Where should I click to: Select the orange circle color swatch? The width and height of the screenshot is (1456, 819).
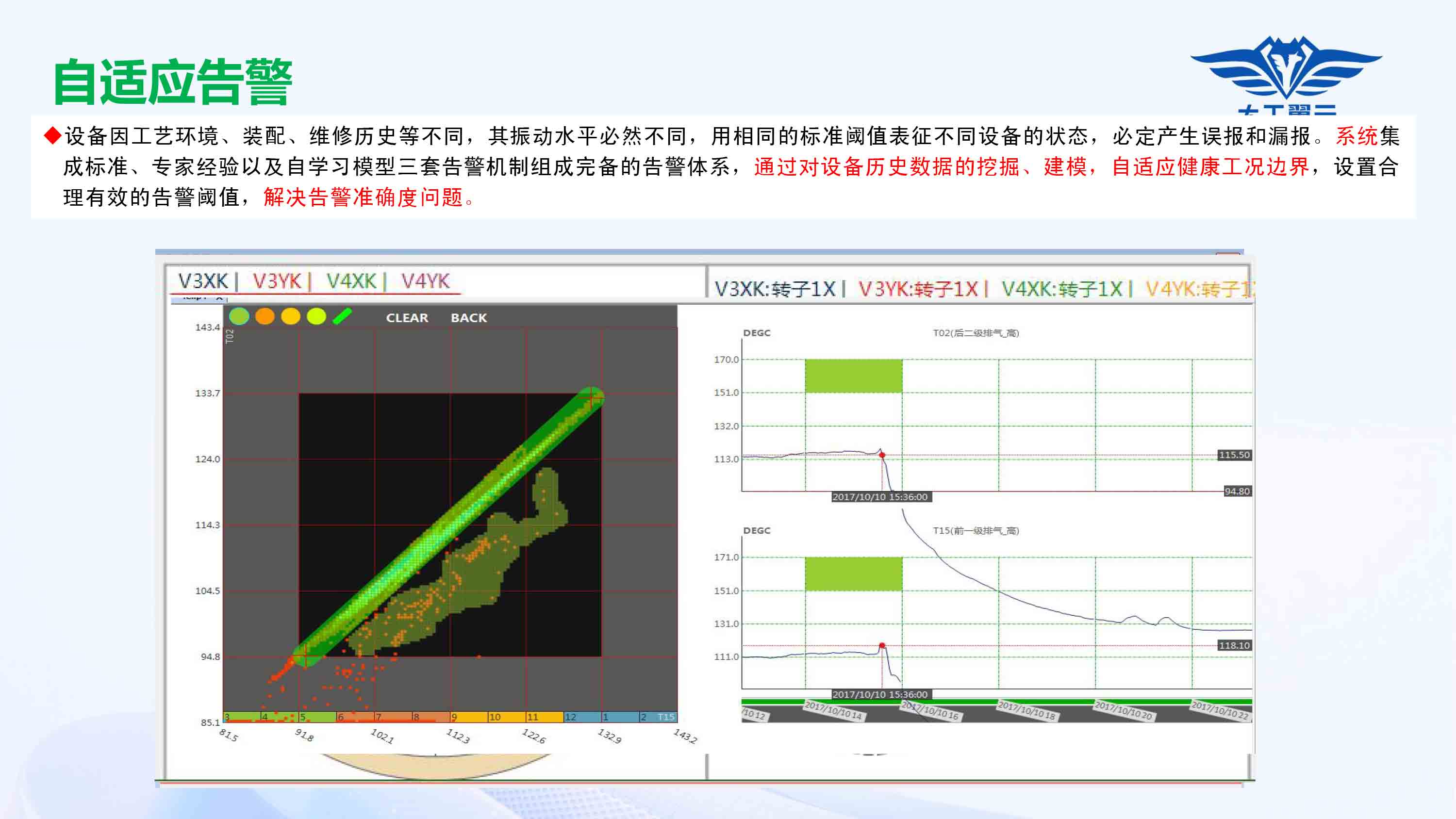265,316
